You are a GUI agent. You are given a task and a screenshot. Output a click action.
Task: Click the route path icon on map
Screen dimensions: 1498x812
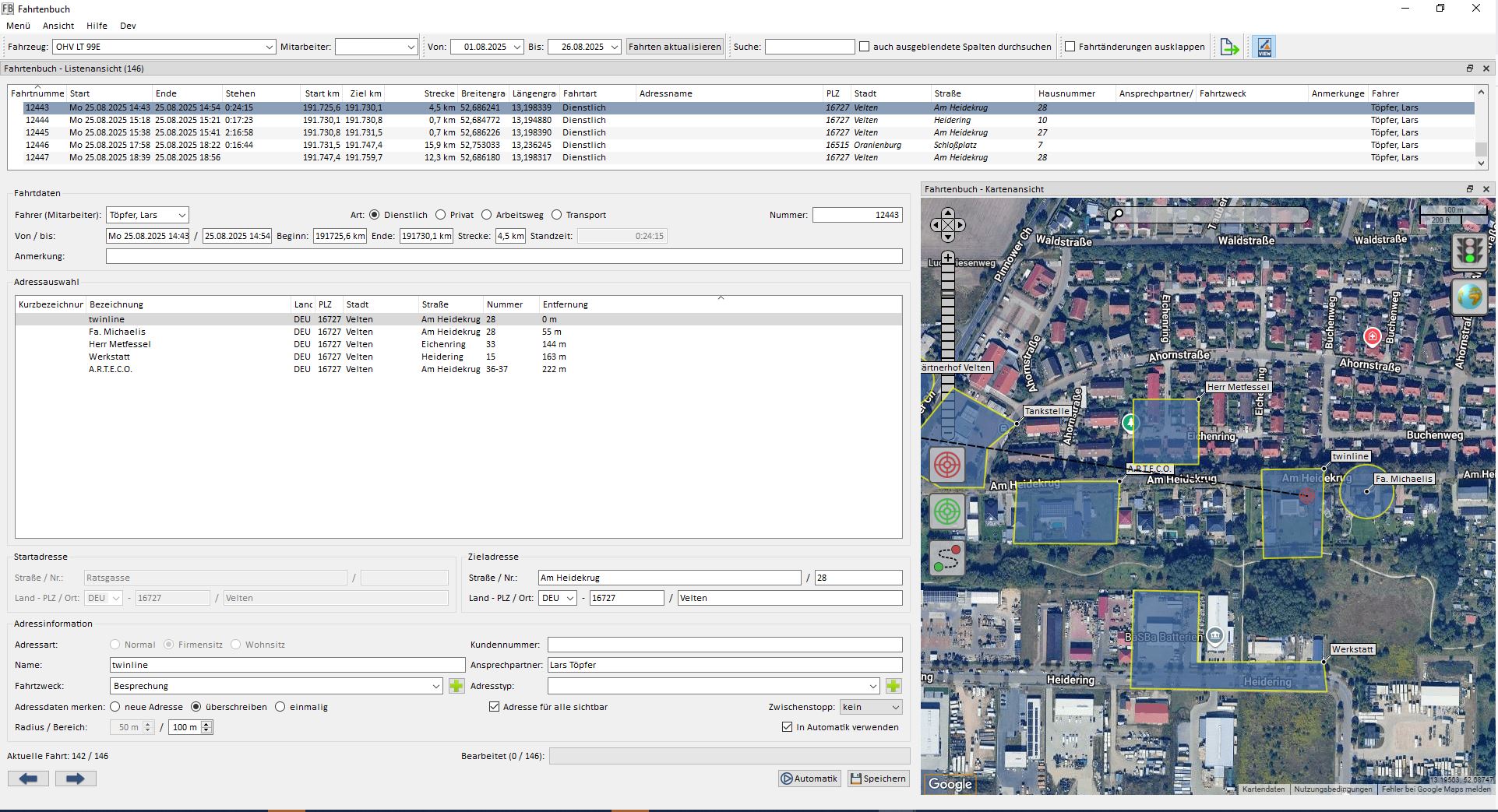947,558
